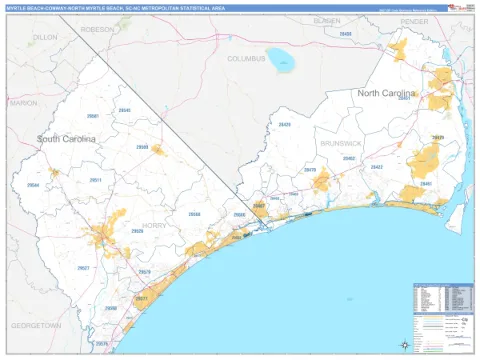The width and height of the screenshot is (480, 360).
Task: Click the ROBESON county label
Action: (x=97, y=30)
